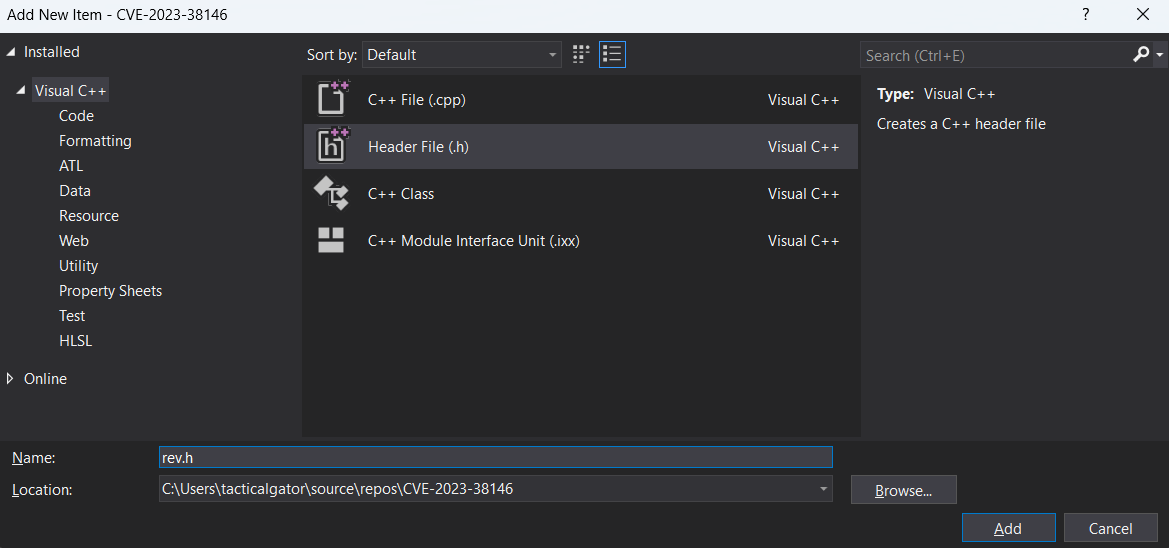Viewport: 1169px width, 548px height.
Task: Select the ATL category
Action: [71, 166]
